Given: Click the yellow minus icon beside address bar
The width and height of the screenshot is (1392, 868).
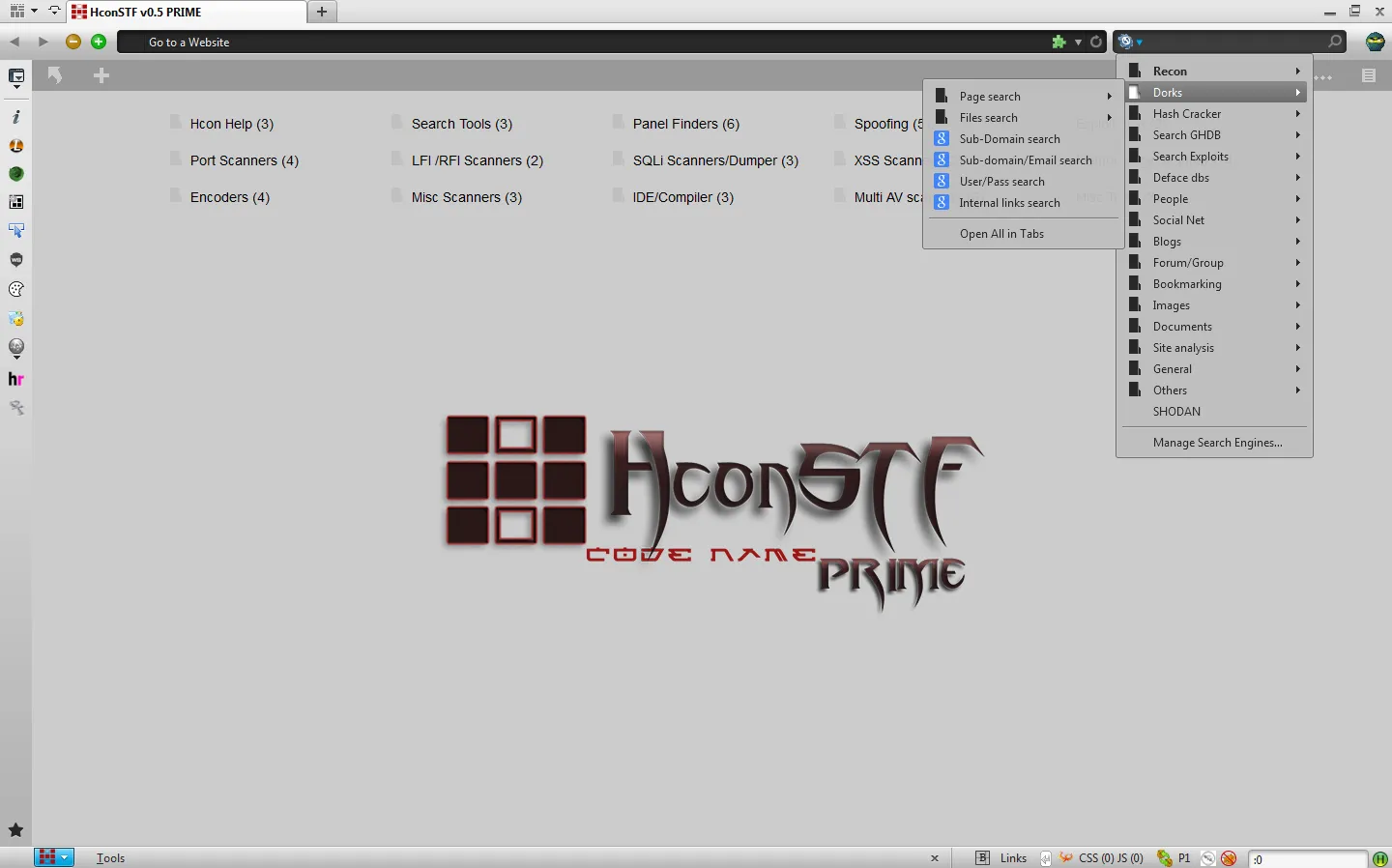Looking at the screenshot, I should point(73,42).
